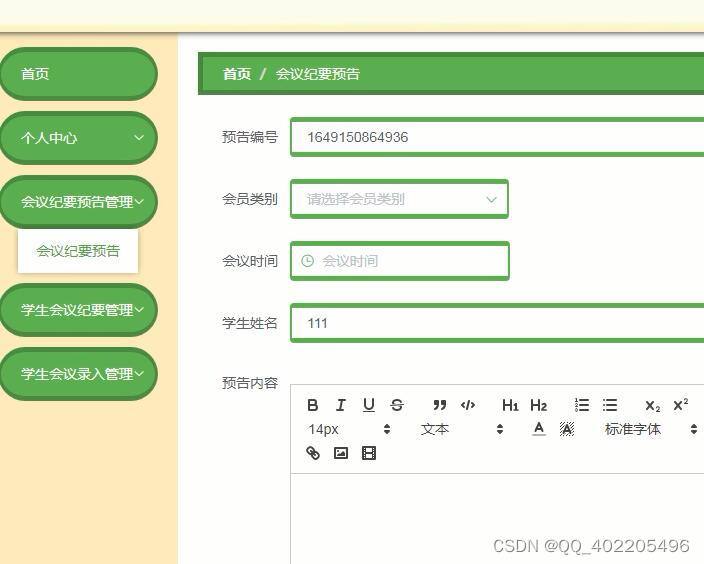Click the 会议纪要预告 breadcrumb item
Viewport: 704px width, 564px height.
pyautogui.click(x=317, y=74)
